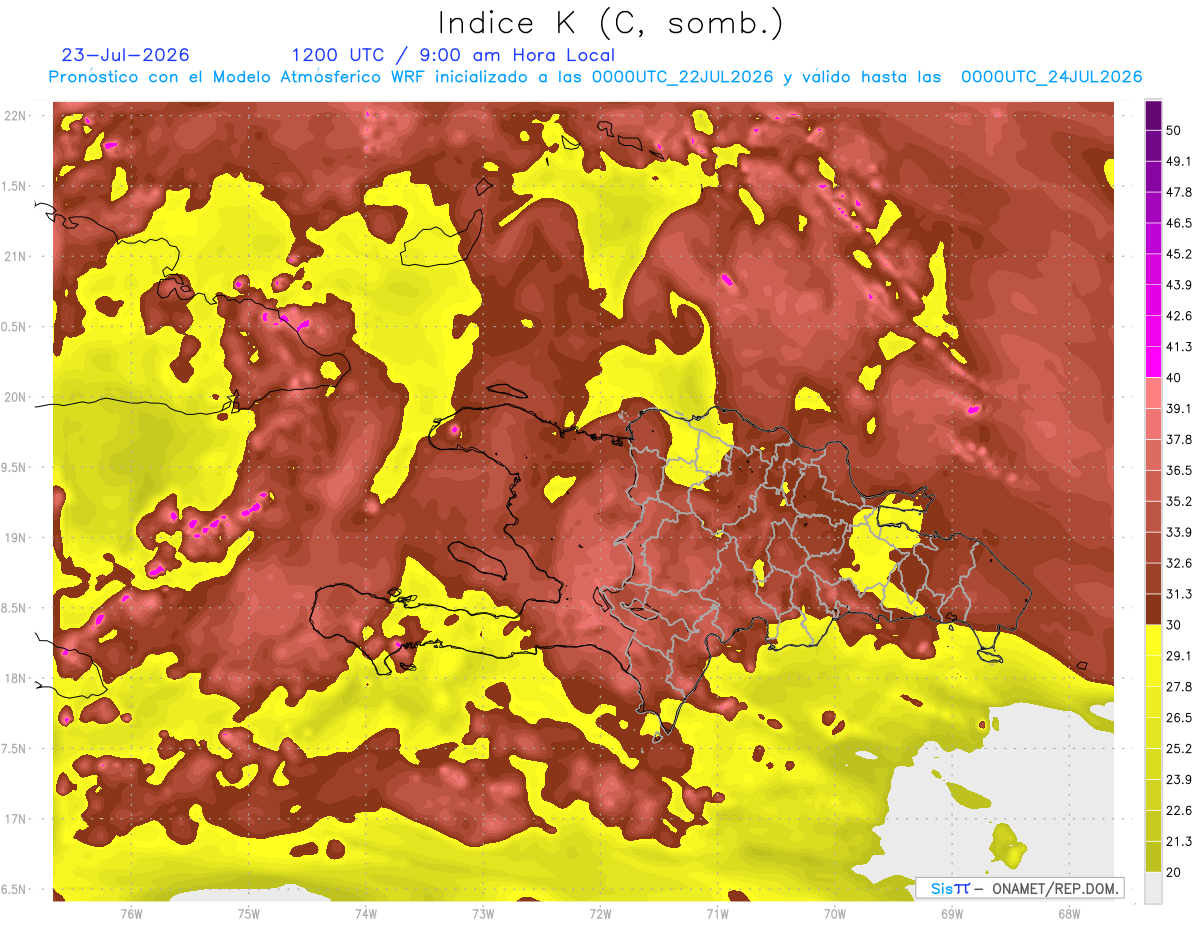The image size is (1200, 927).
Task: Click the colorbar value "23.9"
Action: click(x=1179, y=779)
